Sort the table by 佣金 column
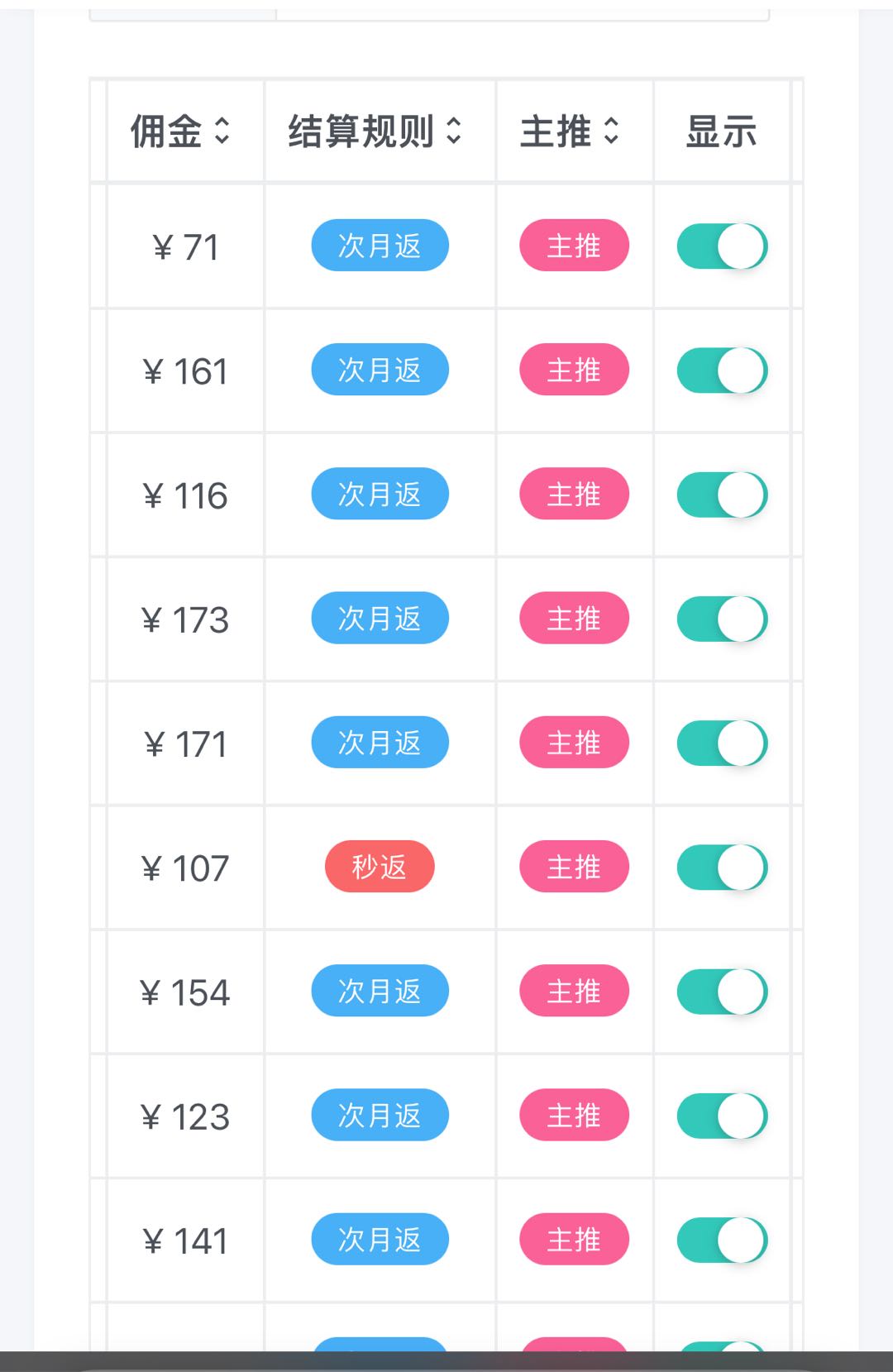 (x=222, y=131)
